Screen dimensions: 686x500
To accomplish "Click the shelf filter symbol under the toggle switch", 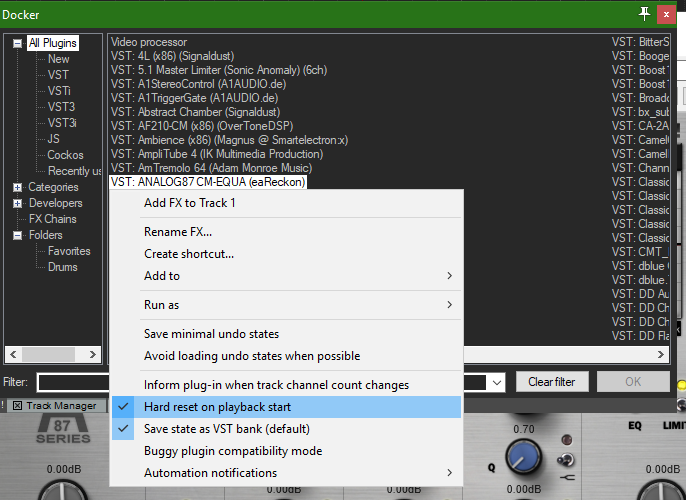I will coord(567,478).
